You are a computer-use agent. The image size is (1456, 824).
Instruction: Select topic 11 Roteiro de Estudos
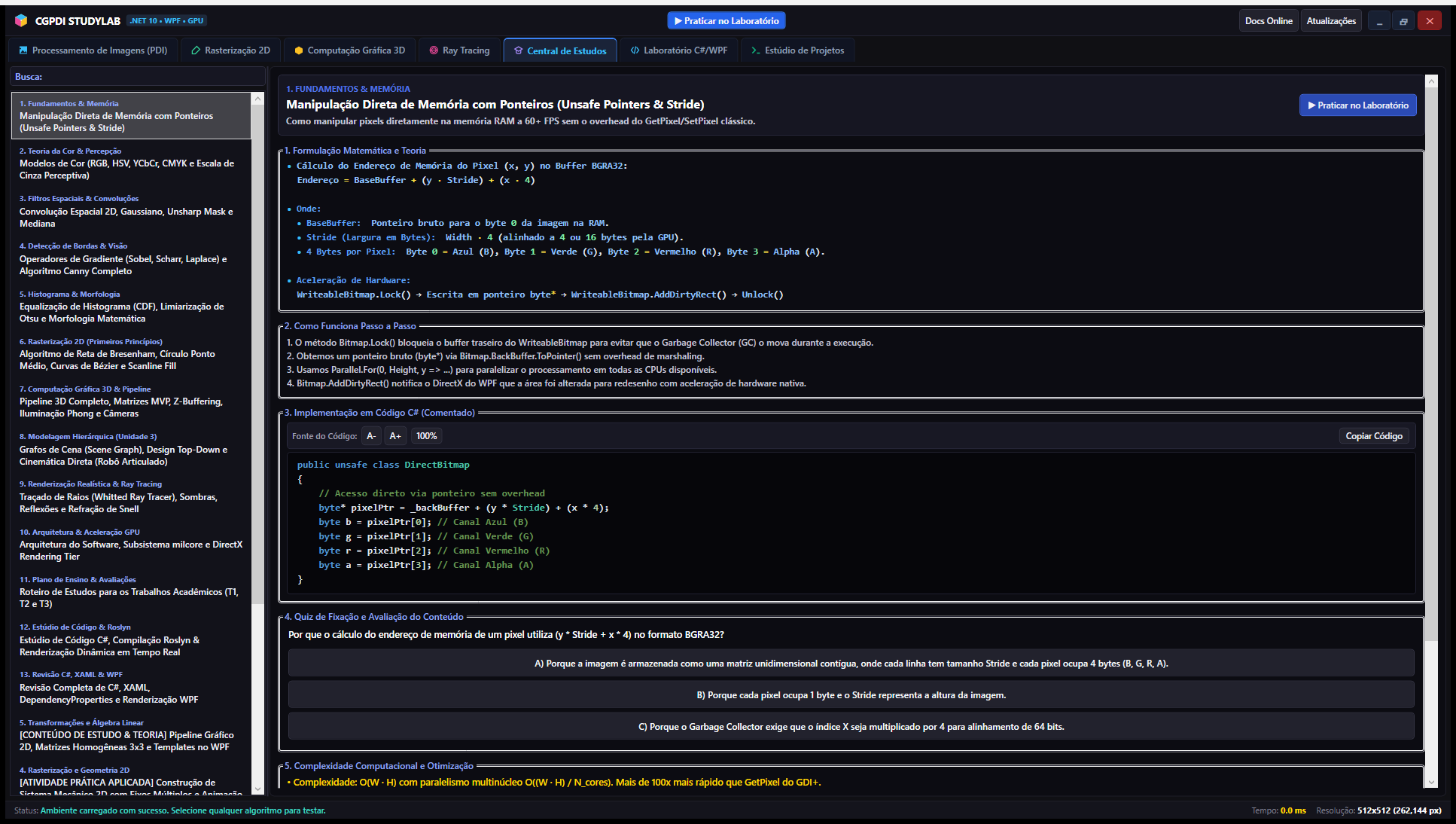(131, 592)
